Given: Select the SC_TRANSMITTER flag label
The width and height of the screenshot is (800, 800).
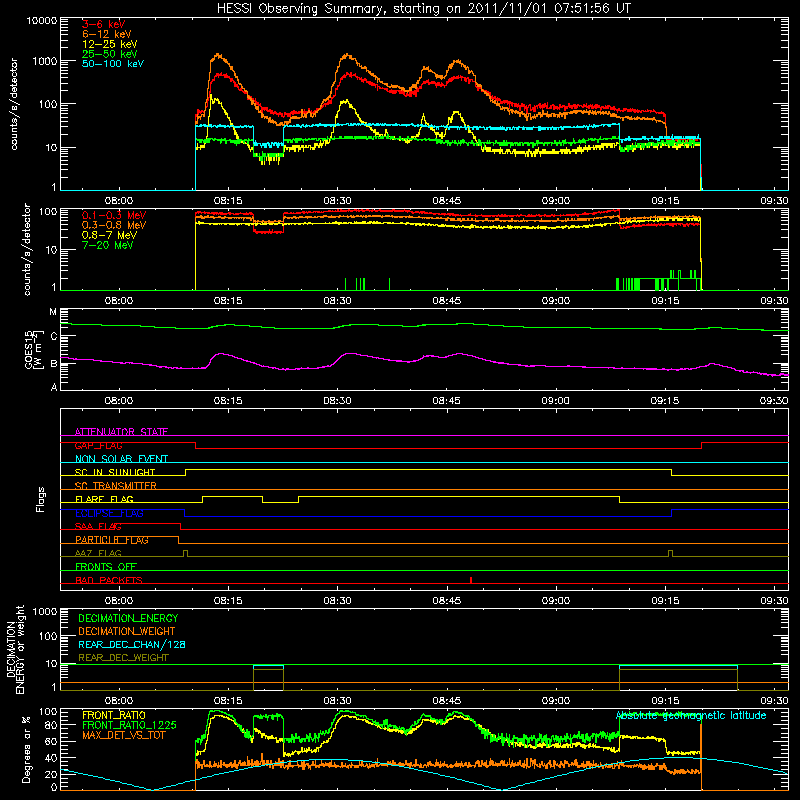Looking at the screenshot, I should [115, 485].
